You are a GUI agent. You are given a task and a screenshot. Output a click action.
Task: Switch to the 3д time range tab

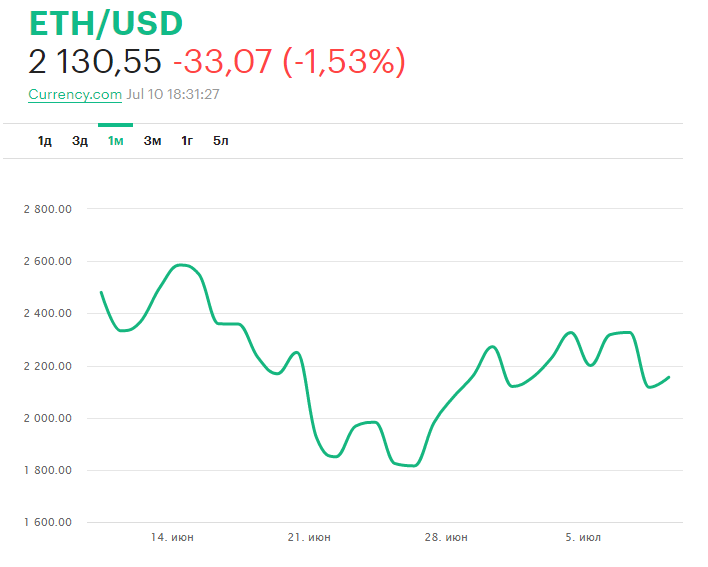(80, 141)
